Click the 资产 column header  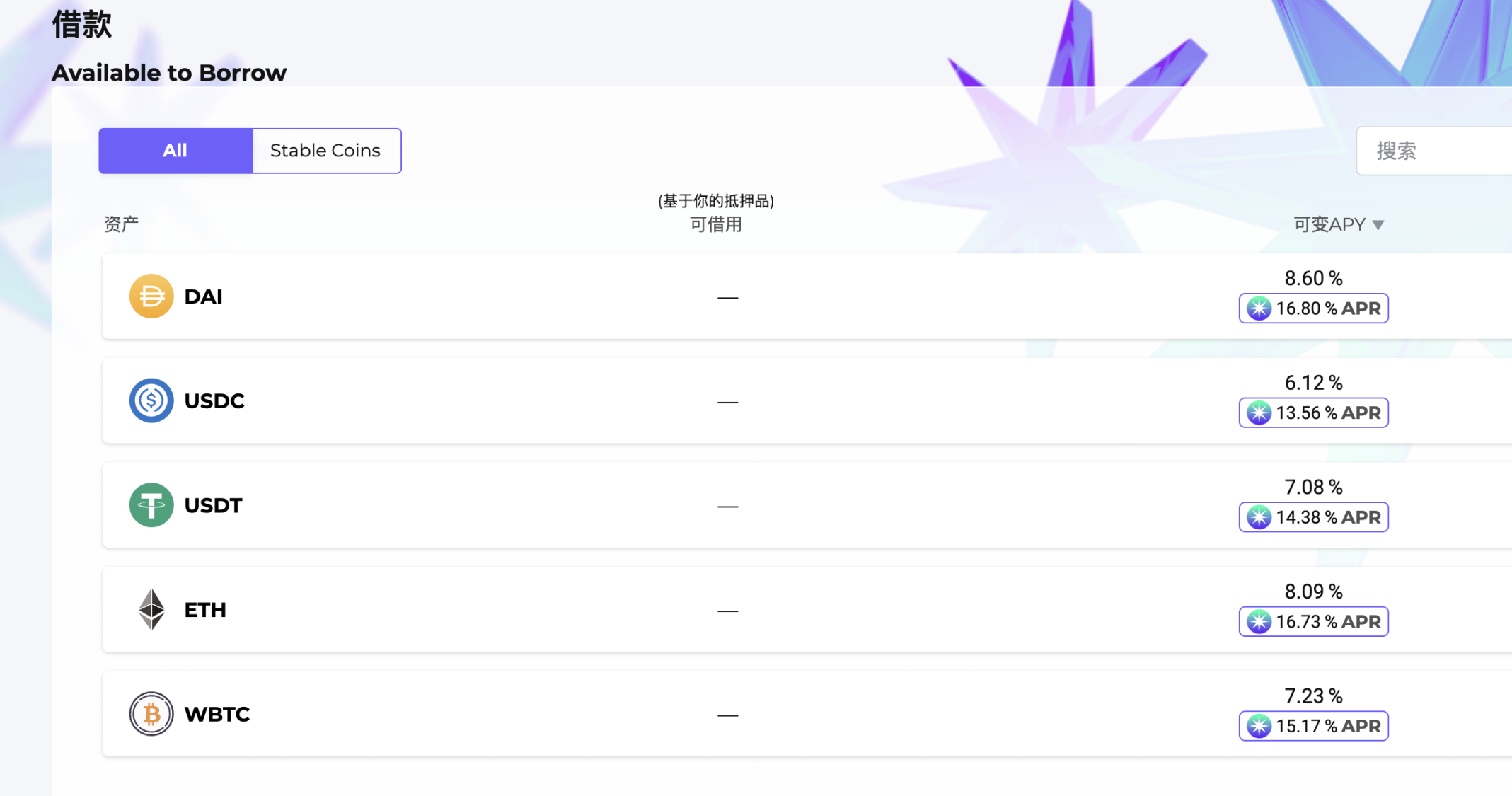(x=121, y=224)
